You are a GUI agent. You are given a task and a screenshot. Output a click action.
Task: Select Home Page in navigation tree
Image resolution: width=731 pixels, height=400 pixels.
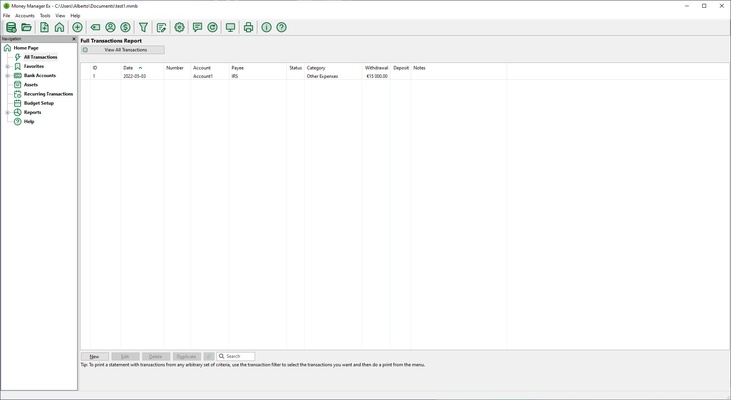click(x=26, y=48)
